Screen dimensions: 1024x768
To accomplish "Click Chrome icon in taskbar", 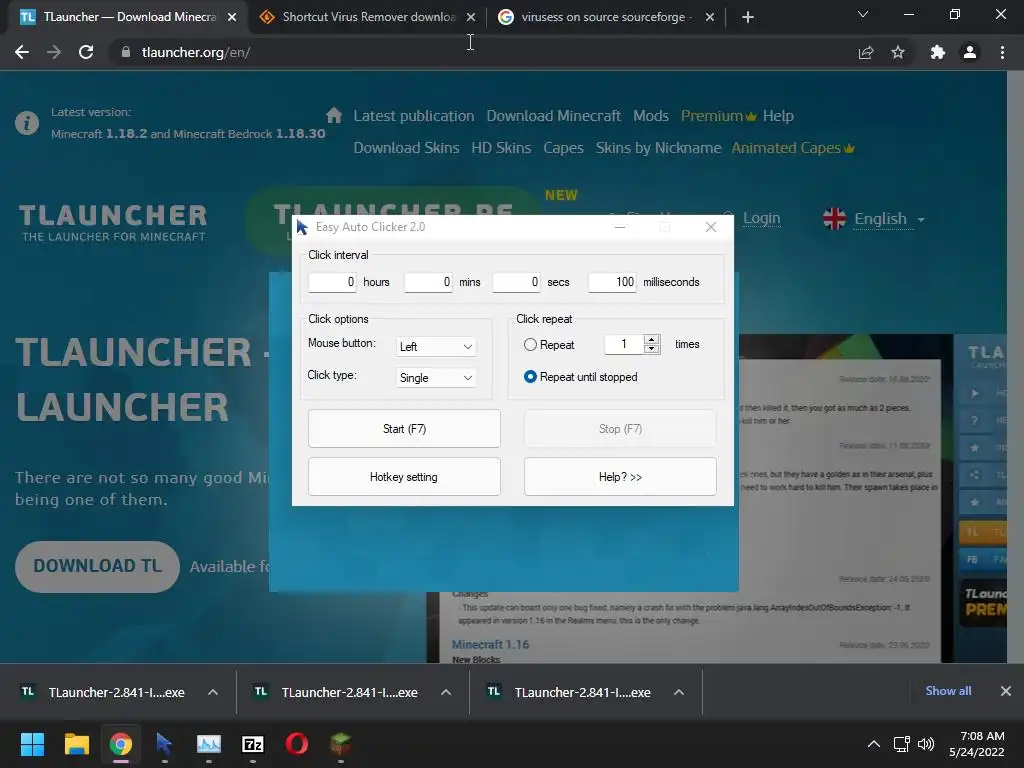I will 121,744.
